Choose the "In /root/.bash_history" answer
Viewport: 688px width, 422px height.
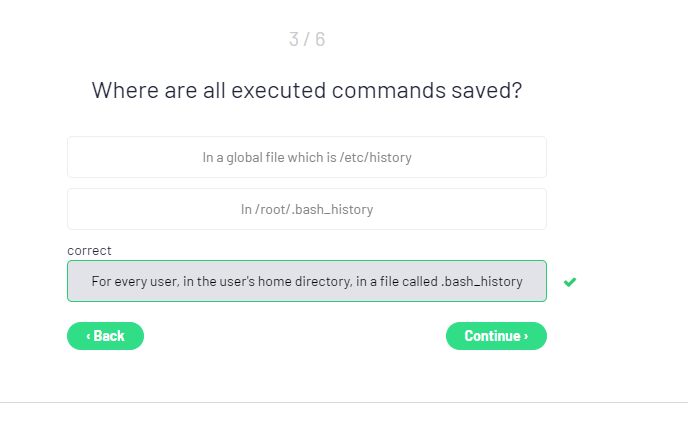(306, 209)
